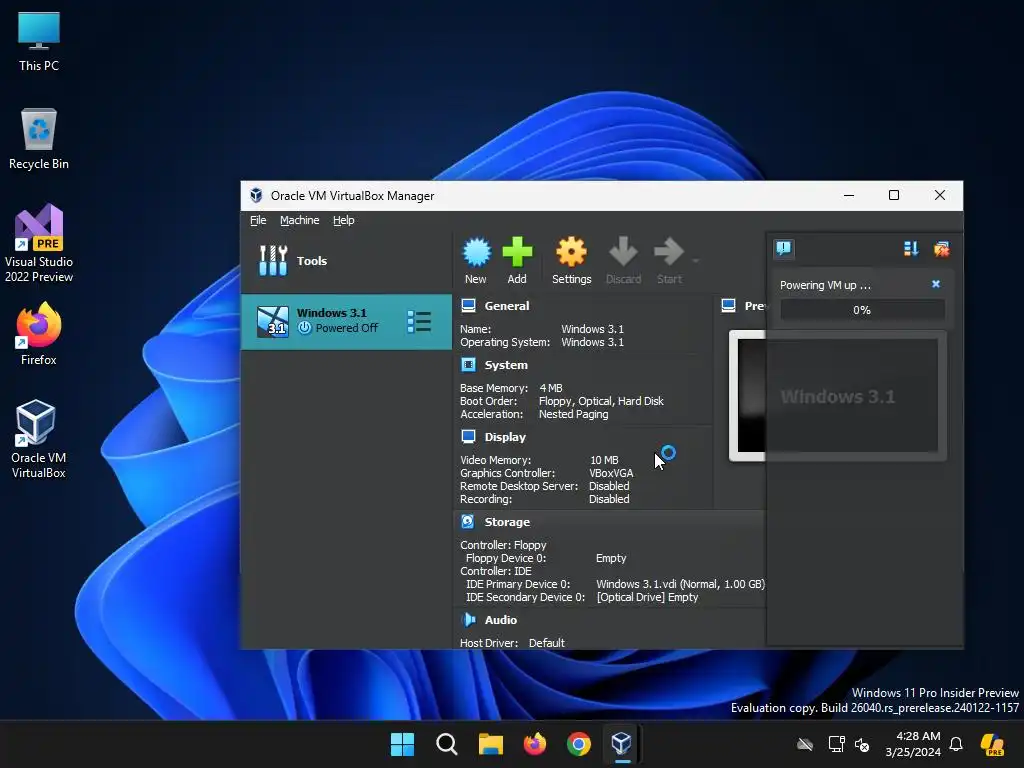Click the Boot Order value text
This screenshot has height=768, width=1024.
[x=601, y=401]
